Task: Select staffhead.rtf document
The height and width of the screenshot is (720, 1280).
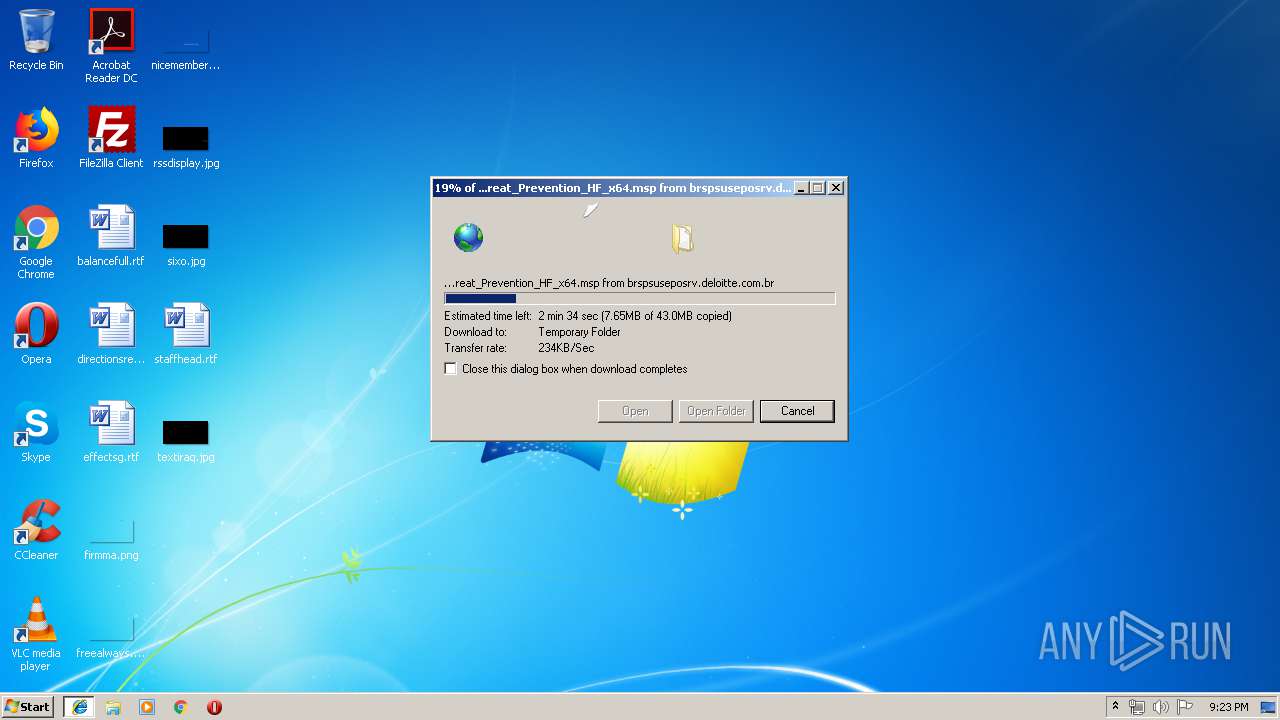Action: [185, 334]
